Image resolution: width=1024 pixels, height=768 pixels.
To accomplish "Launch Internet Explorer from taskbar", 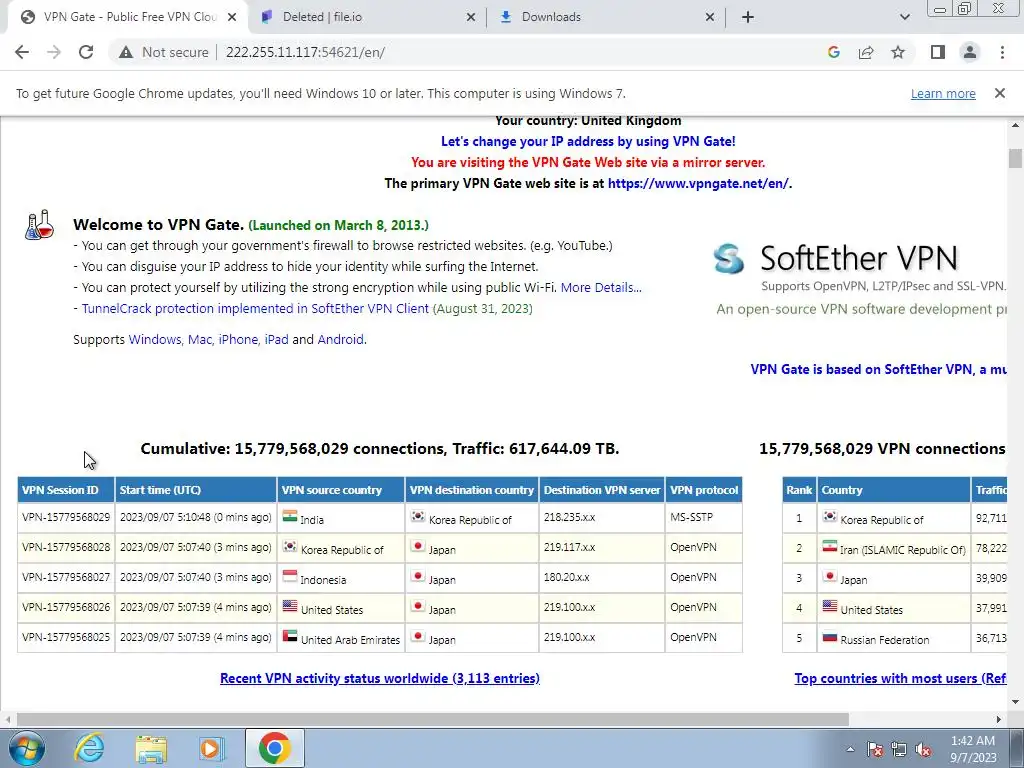I will tap(89, 748).
